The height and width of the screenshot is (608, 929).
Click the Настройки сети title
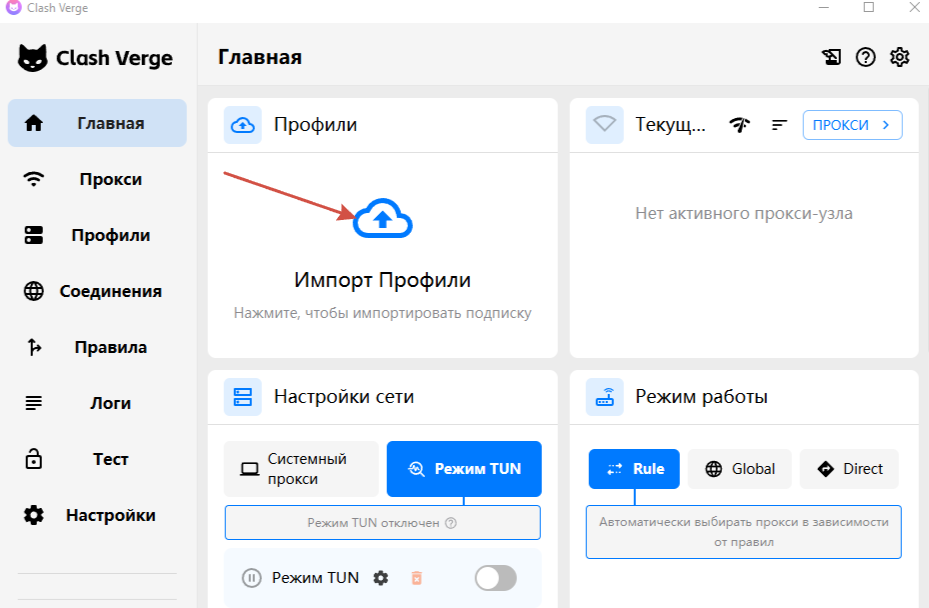coord(344,396)
